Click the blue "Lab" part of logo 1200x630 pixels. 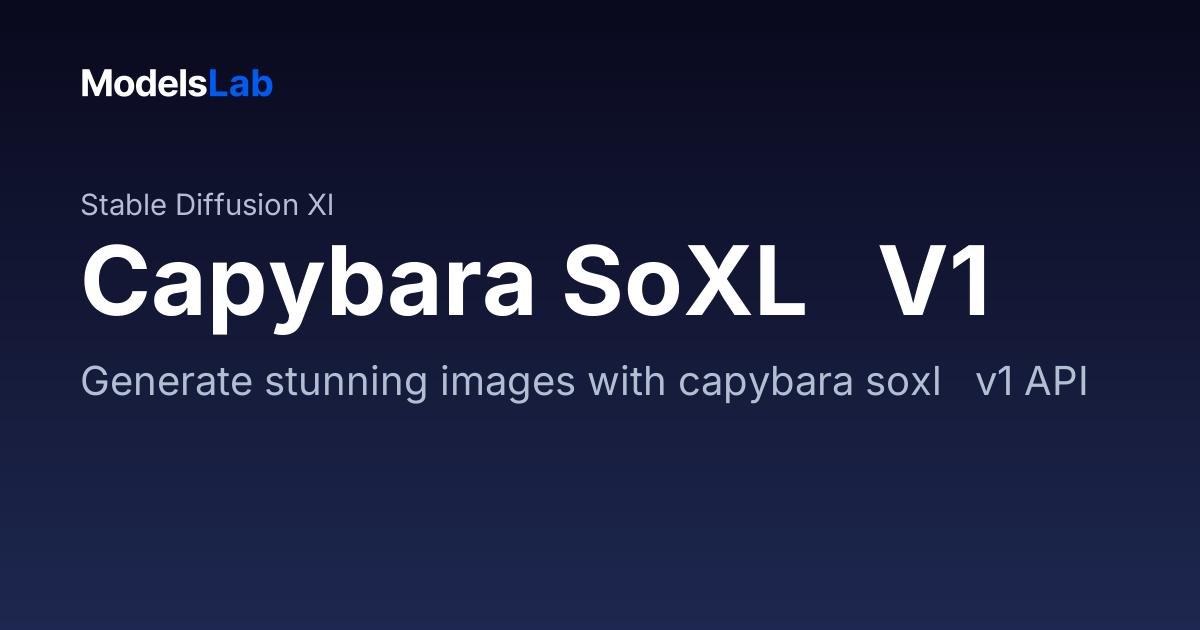click(241, 84)
